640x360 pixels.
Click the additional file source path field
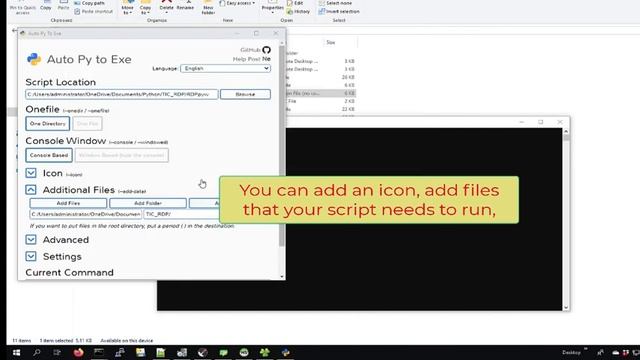(x=86, y=214)
